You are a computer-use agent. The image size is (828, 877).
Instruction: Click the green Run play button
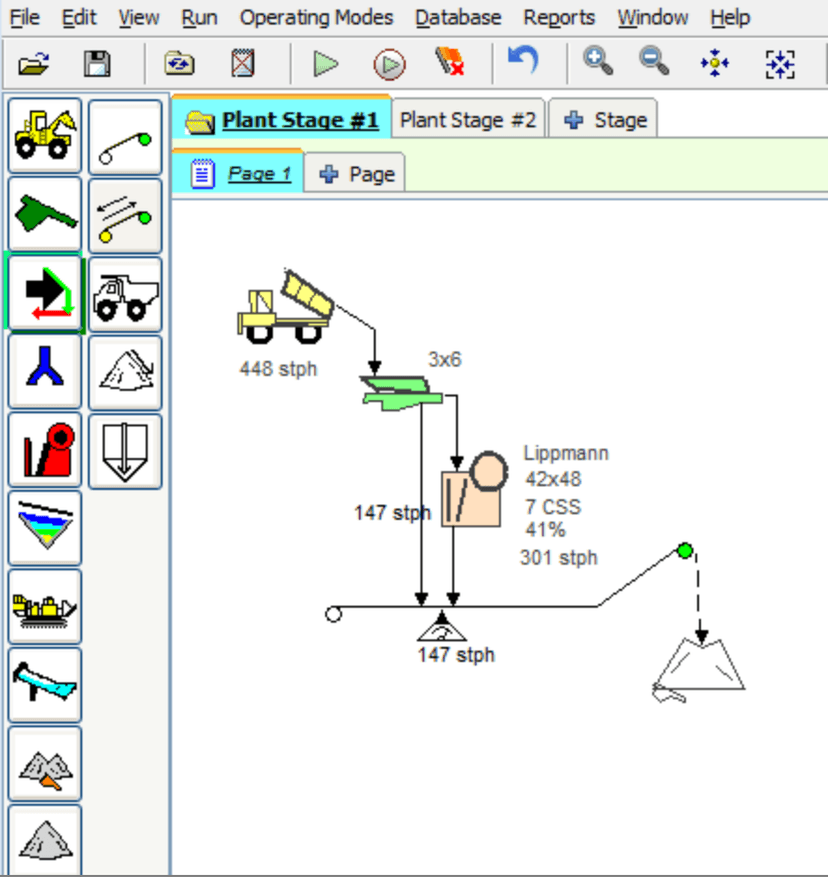pos(325,65)
